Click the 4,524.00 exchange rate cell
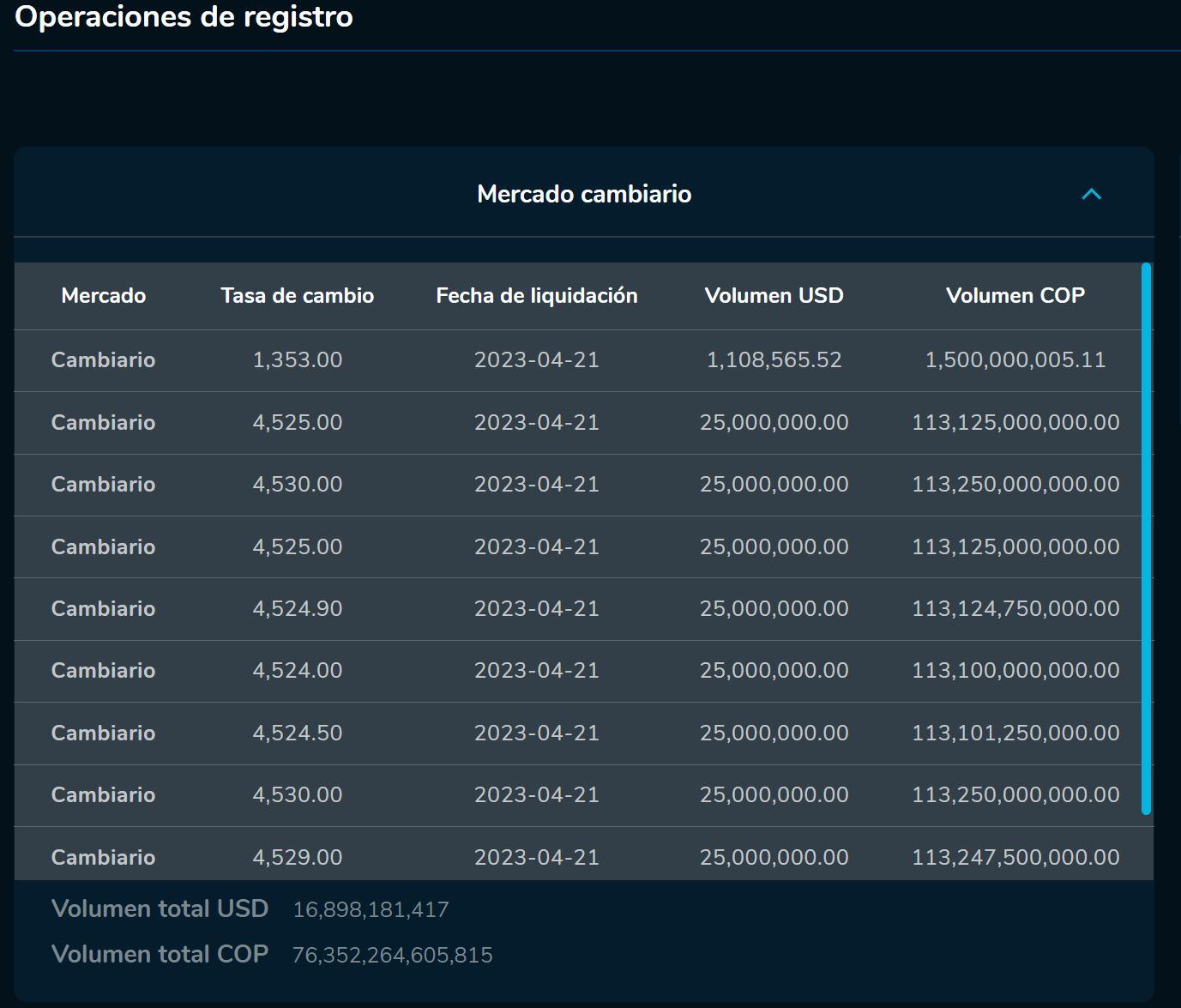The width and height of the screenshot is (1181, 1008). coord(297,671)
